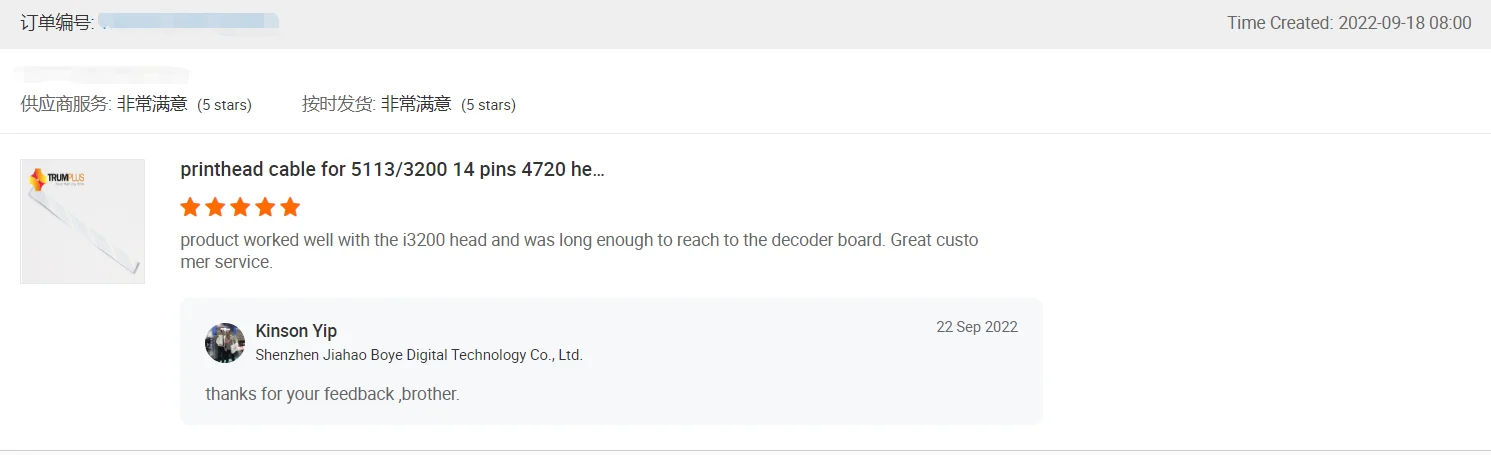Click the third orange rating star
1491x455 pixels.
[240, 207]
